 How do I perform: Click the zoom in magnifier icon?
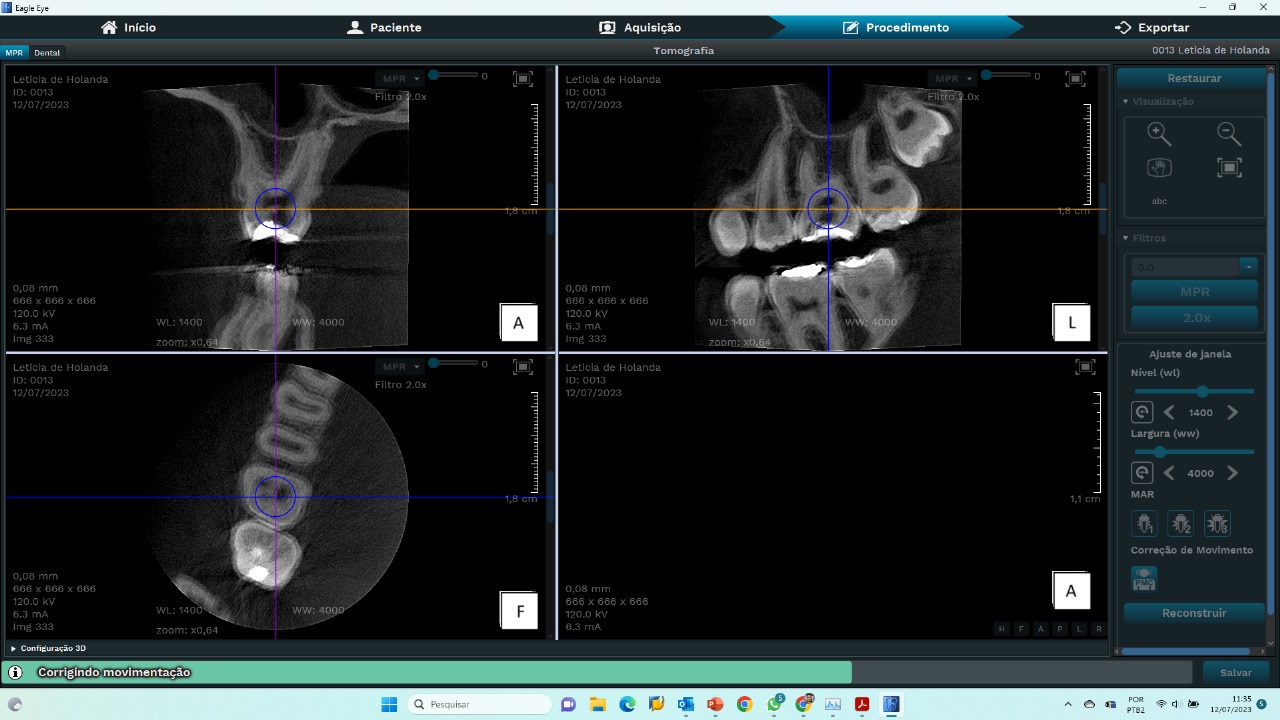[1159, 134]
